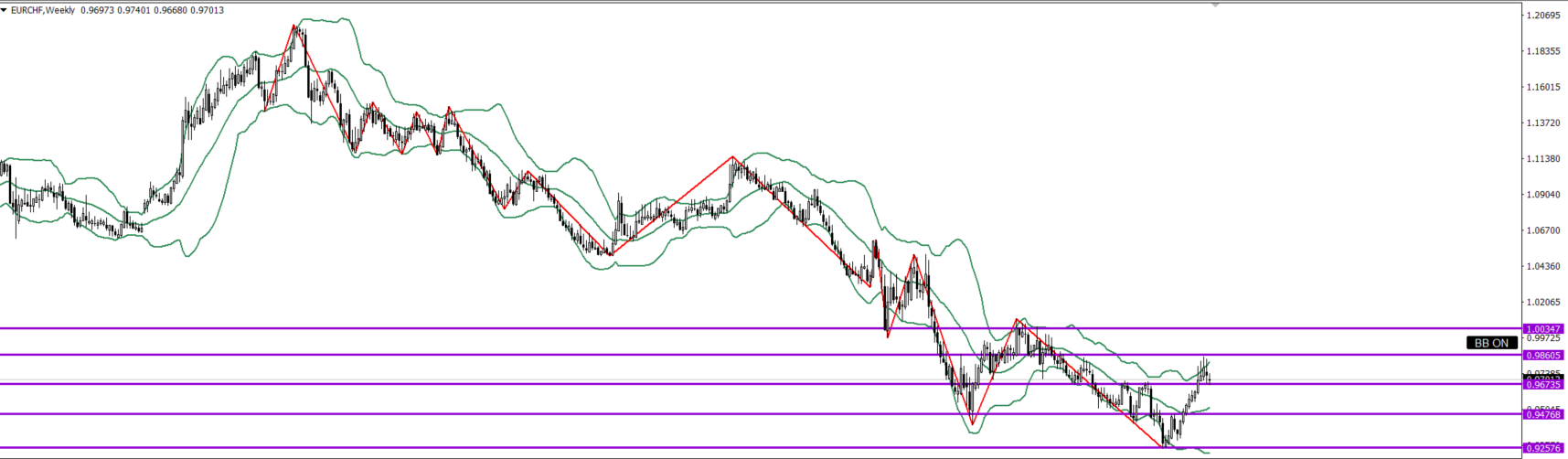Screen dimensions: 1568x459
Task: Click the gray chart shift triangle marker
Action: tap(1215, 5)
